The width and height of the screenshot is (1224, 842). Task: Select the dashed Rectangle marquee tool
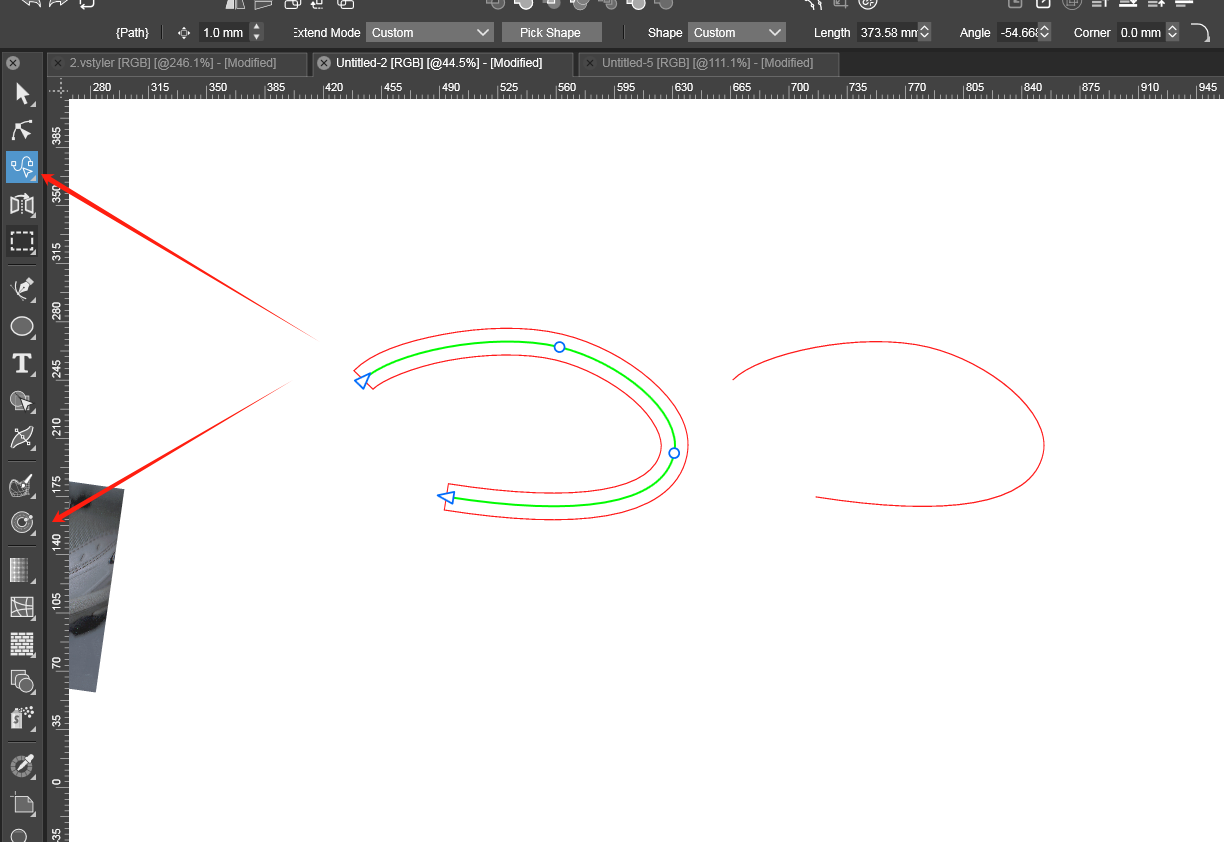tap(22, 241)
